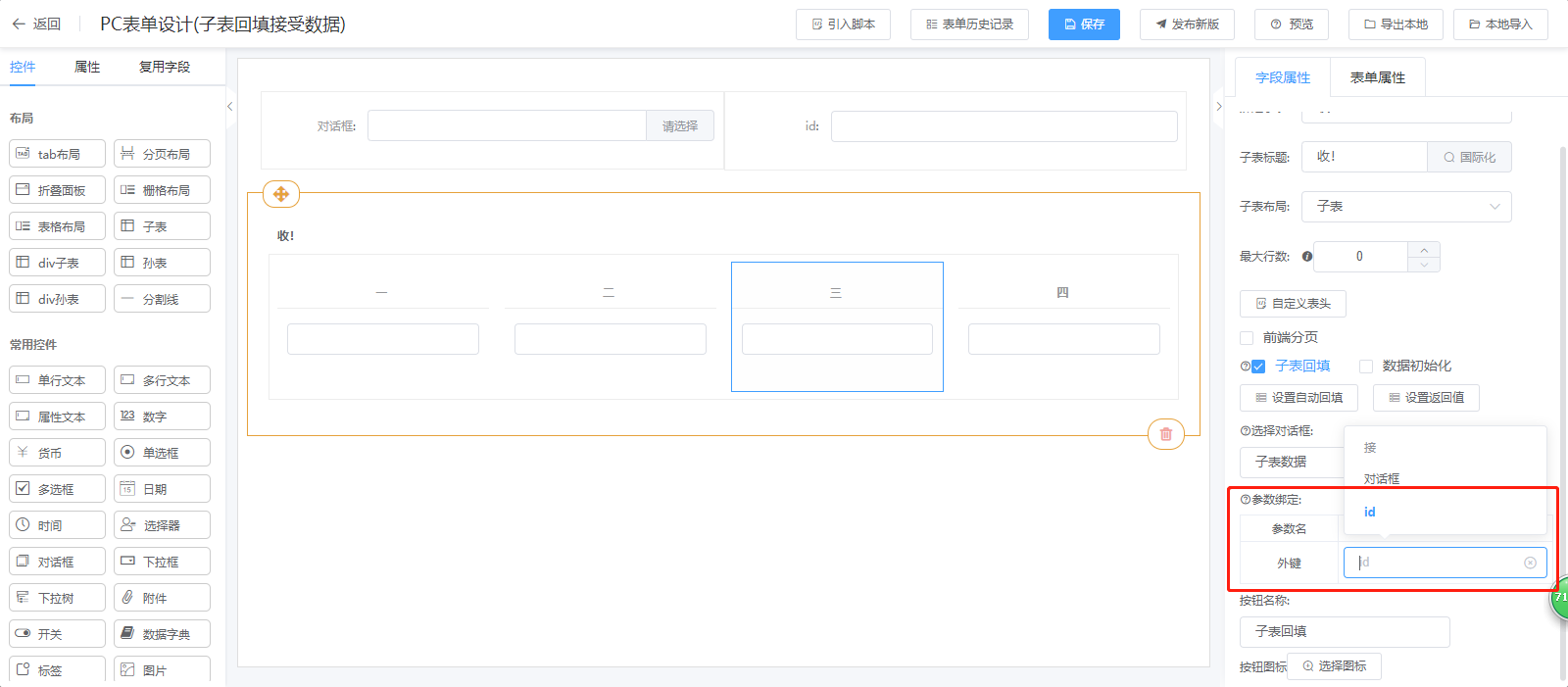Click the blue 保存 button
This screenshot has height=687, width=1568.
pos(1084,25)
